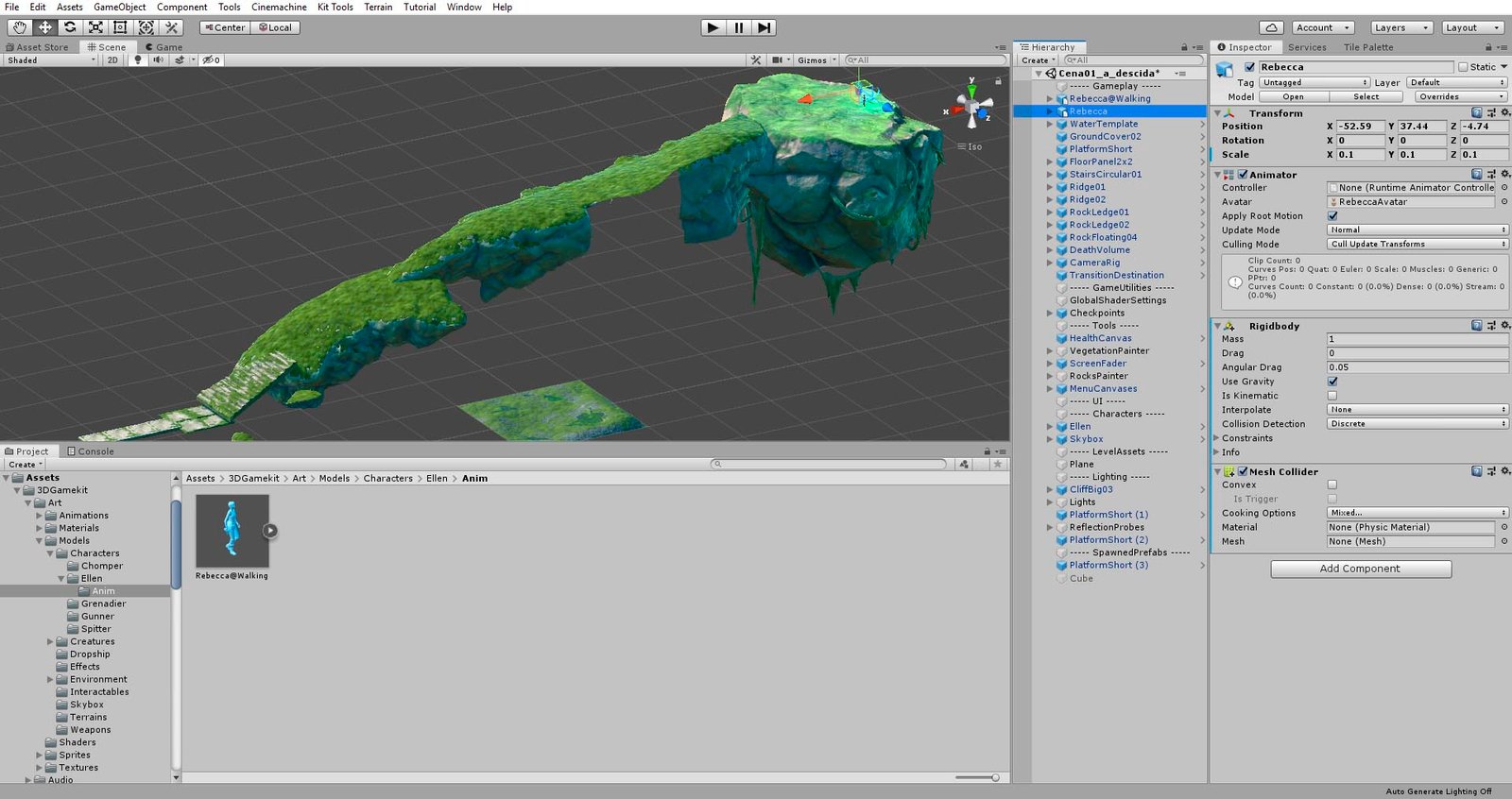Open the Layers dropdown
Screen dimensions: 1512x799
(1401, 27)
